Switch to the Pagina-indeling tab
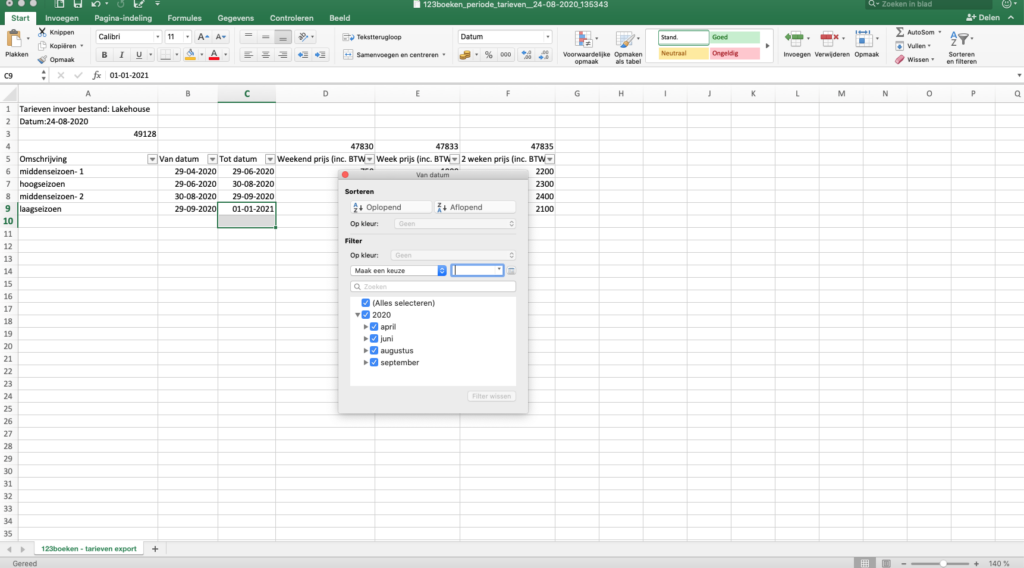 coord(123,18)
